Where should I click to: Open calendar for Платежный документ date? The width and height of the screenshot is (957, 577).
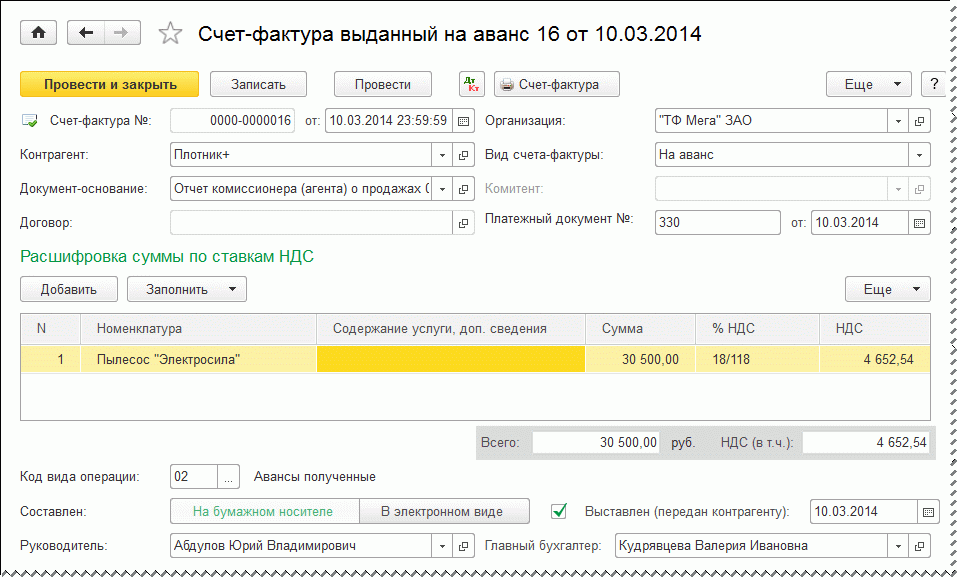click(x=919, y=222)
